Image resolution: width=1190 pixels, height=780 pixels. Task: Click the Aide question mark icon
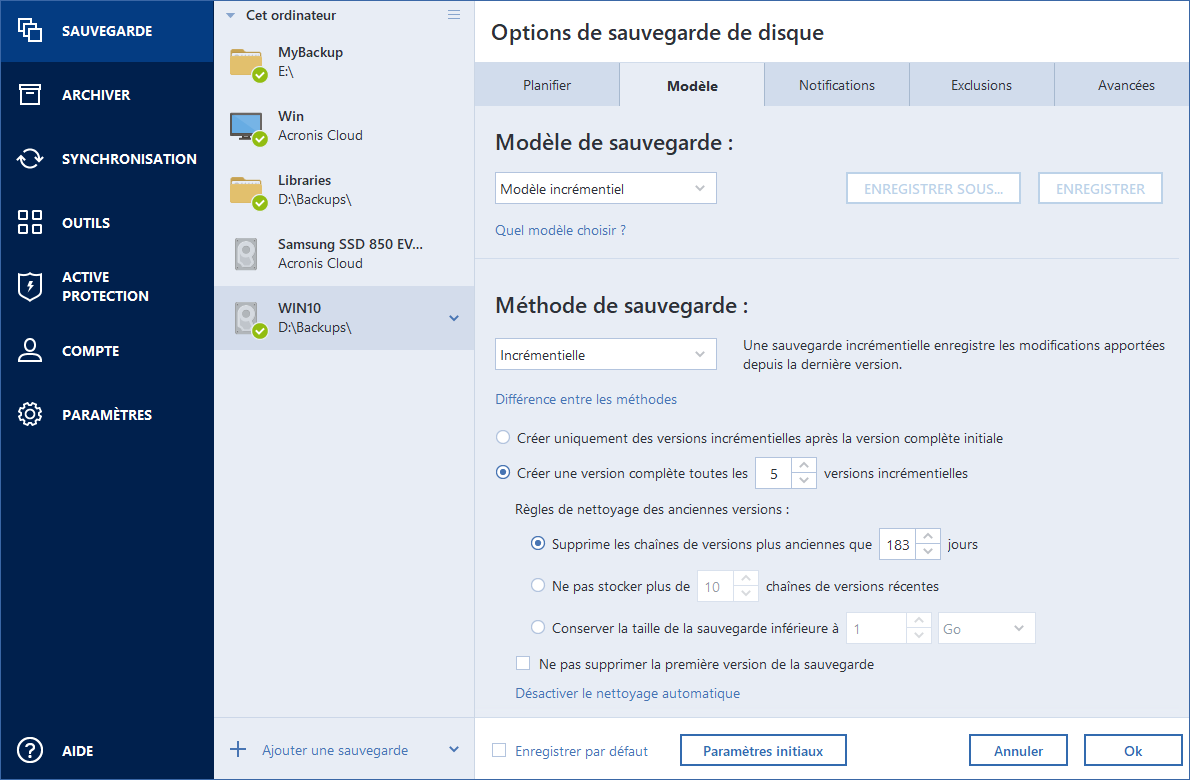coord(31,751)
